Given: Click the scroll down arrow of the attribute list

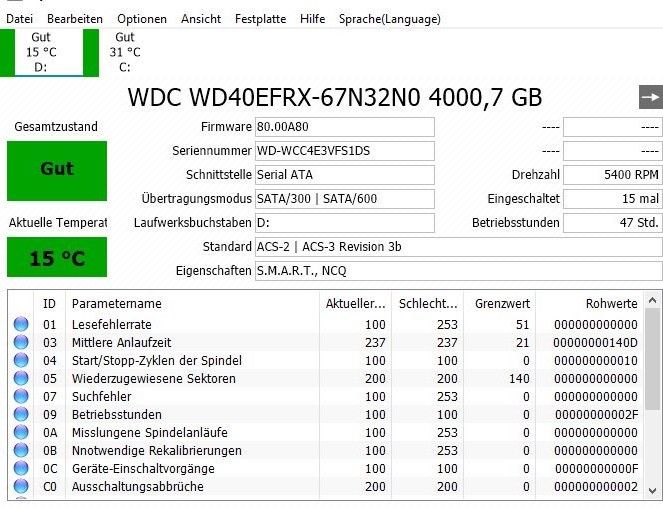Looking at the screenshot, I should pyautogui.click(x=652, y=491).
